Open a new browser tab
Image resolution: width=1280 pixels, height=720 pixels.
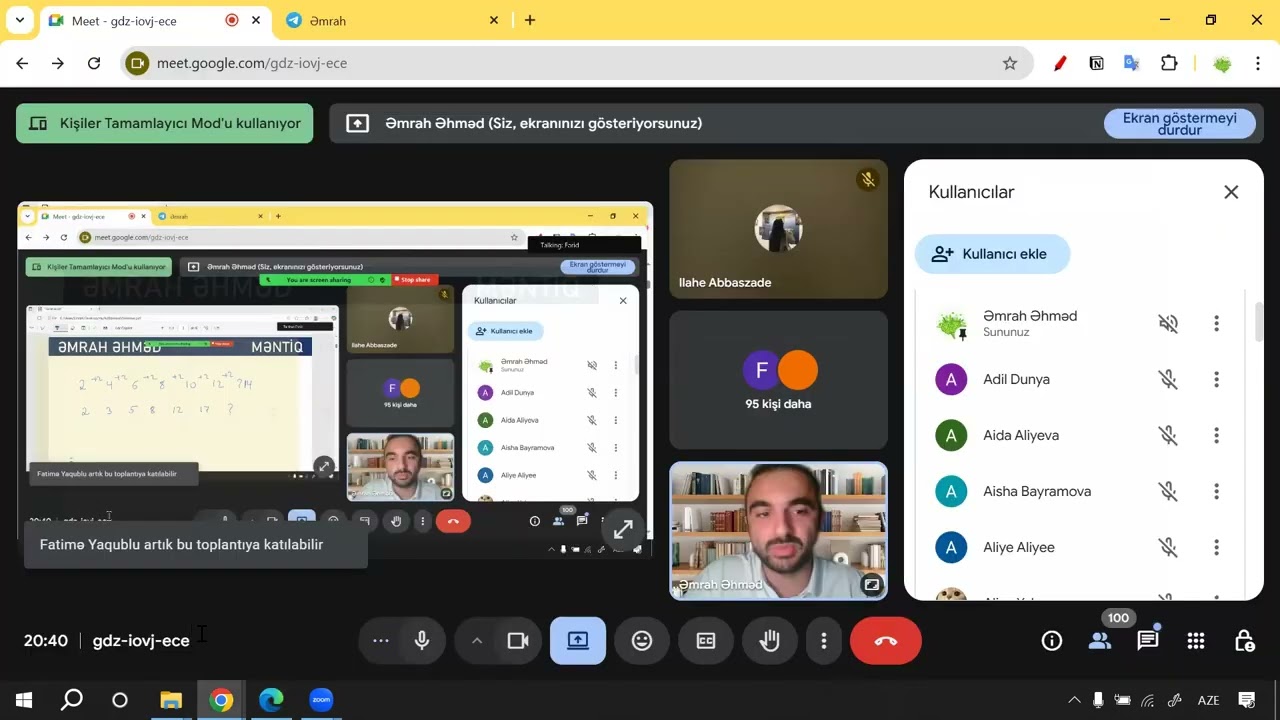tap(530, 20)
